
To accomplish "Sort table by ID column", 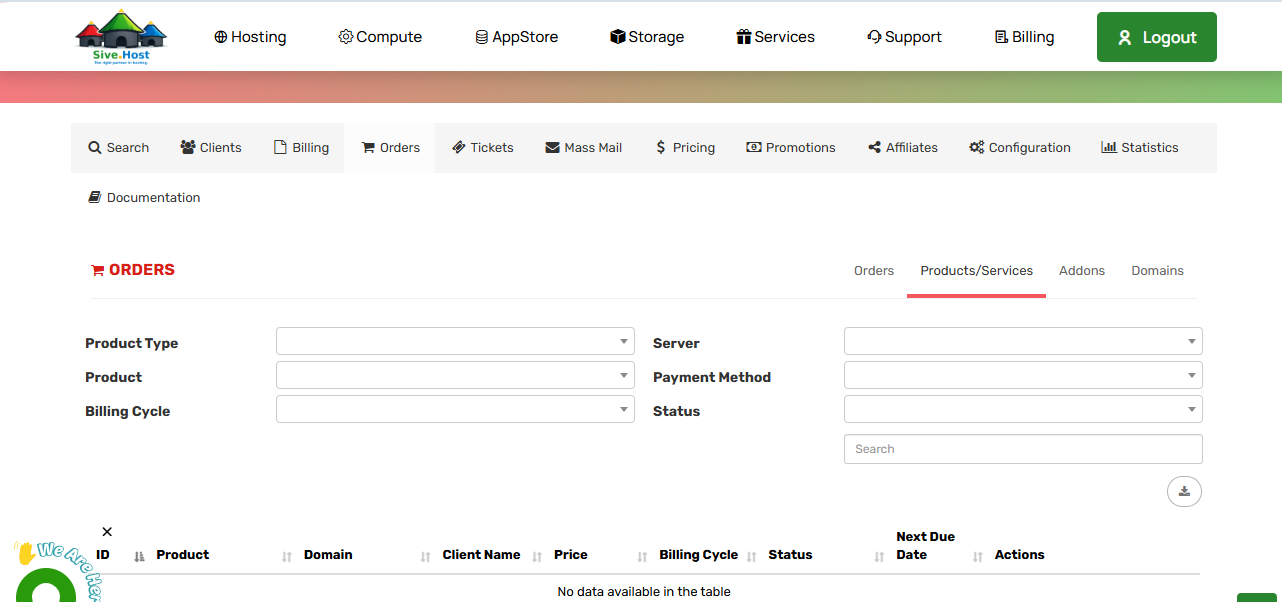I will pos(118,555).
